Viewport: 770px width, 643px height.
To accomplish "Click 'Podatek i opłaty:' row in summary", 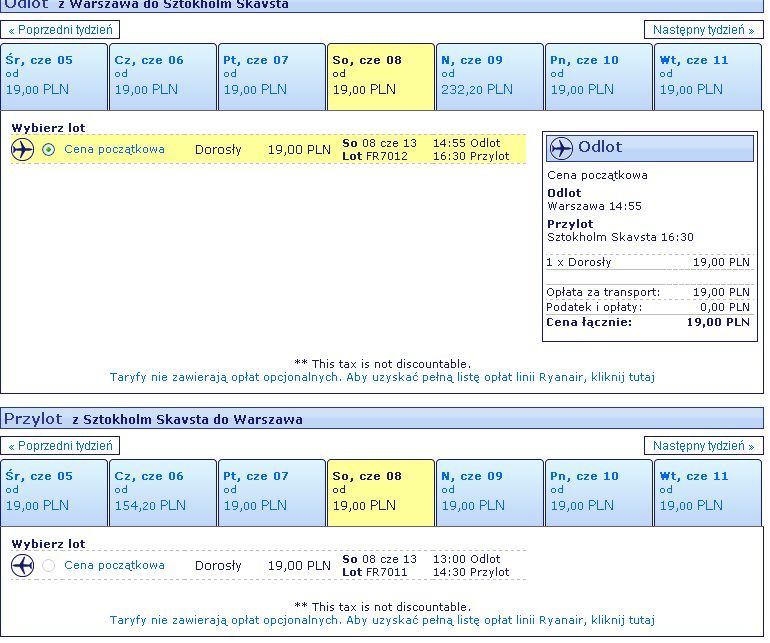I will pyautogui.click(x=648, y=308).
